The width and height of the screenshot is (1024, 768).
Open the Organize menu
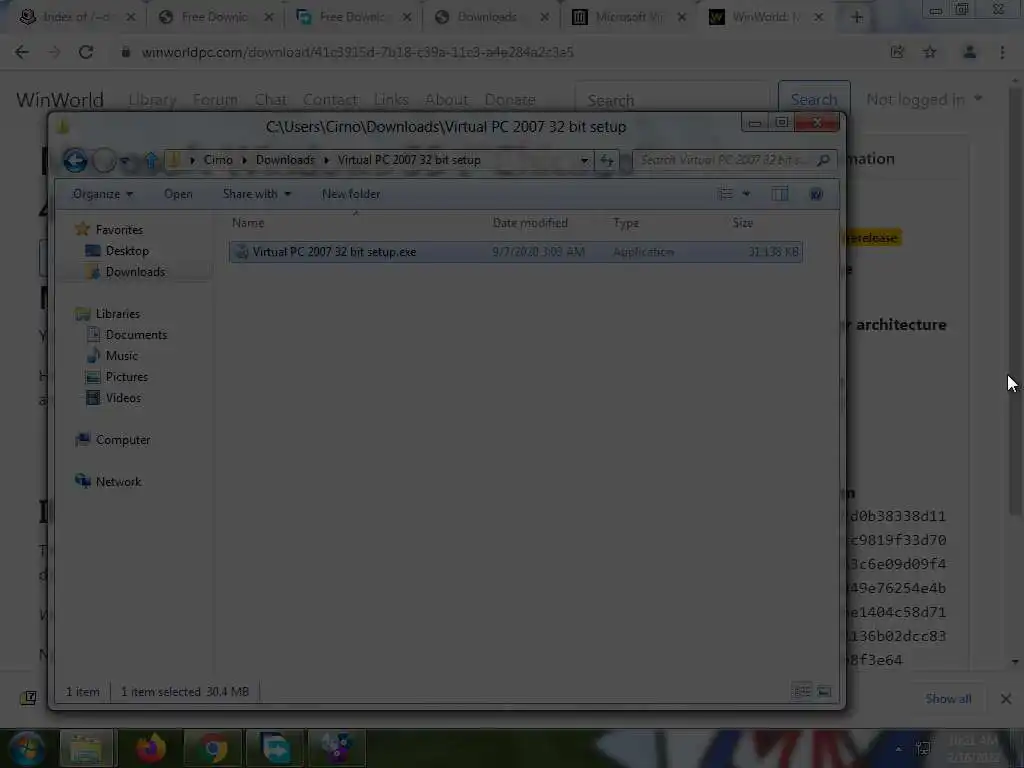pos(103,194)
